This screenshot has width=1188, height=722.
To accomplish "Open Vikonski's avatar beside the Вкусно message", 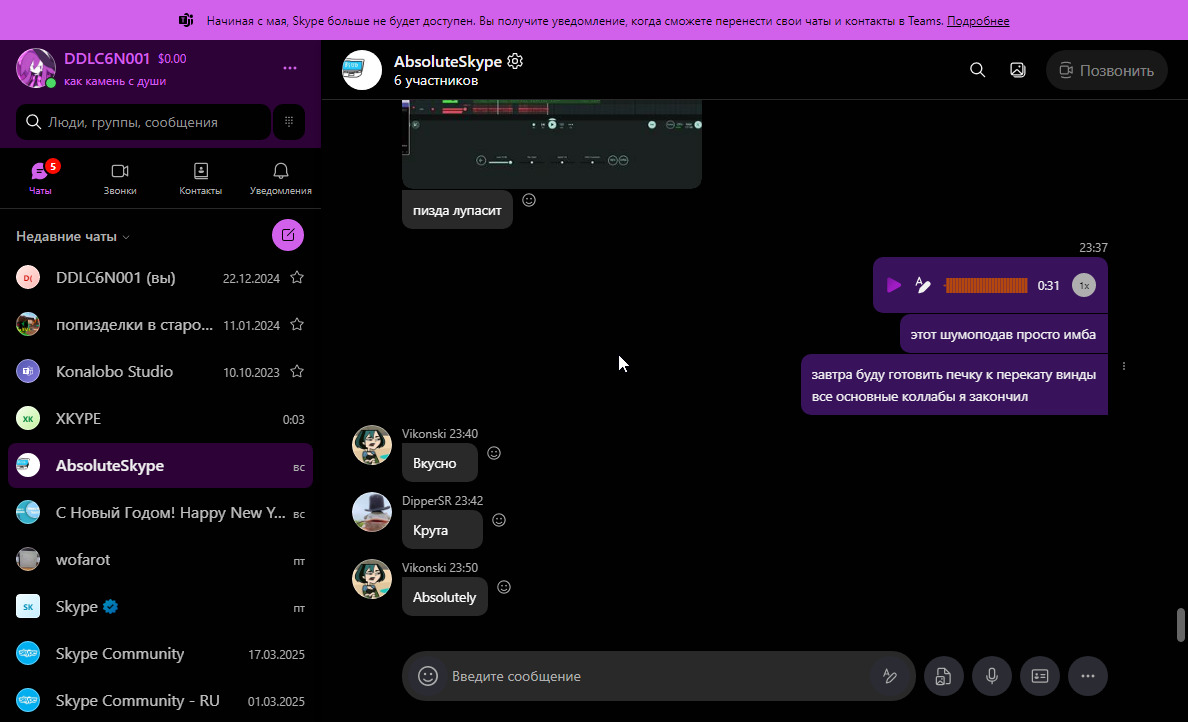I will coord(372,445).
